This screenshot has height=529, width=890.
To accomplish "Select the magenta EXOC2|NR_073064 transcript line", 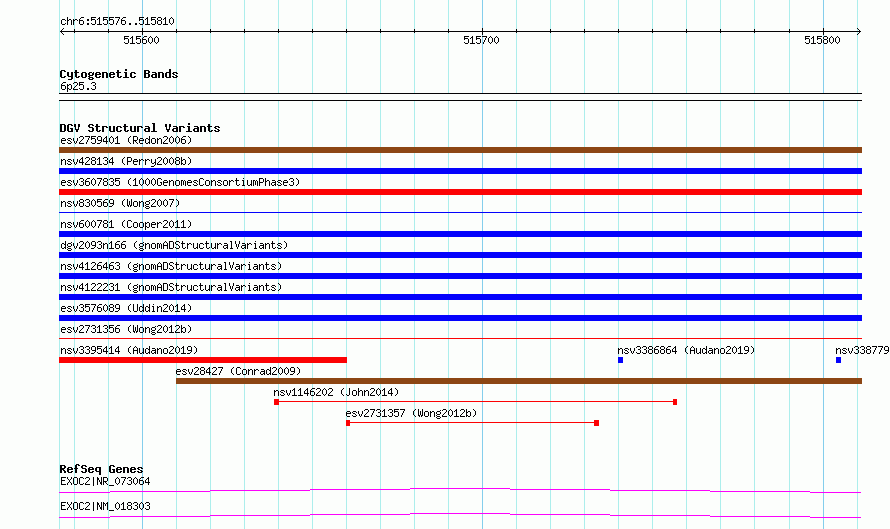I will (460, 490).
